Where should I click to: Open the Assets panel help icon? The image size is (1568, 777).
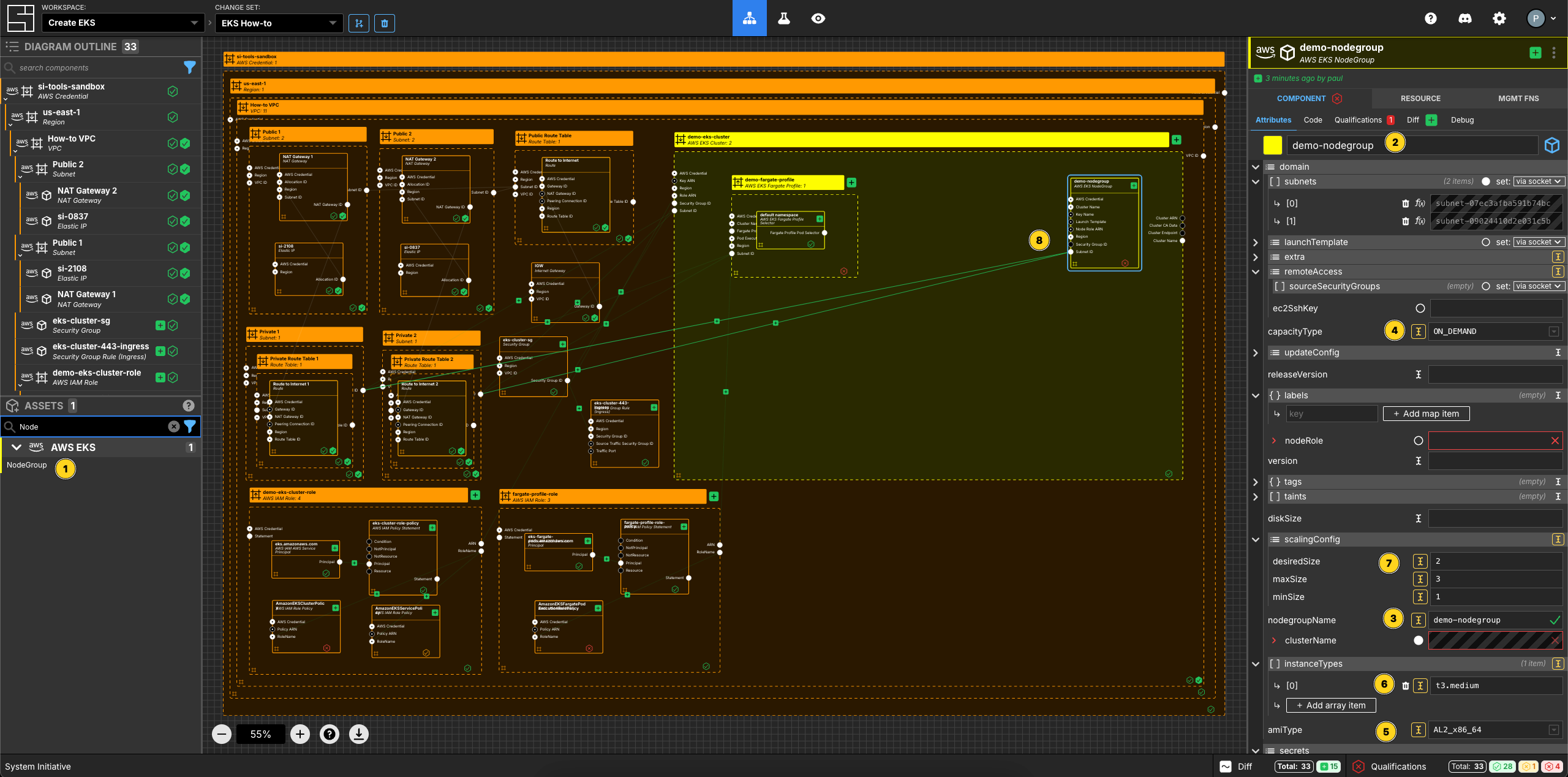[189, 406]
